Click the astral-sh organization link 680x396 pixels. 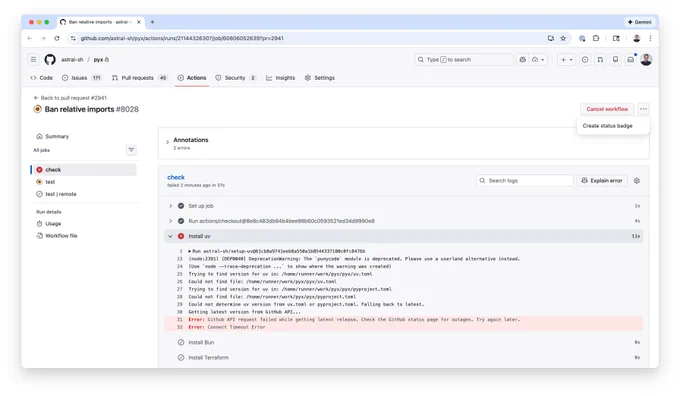(x=72, y=59)
